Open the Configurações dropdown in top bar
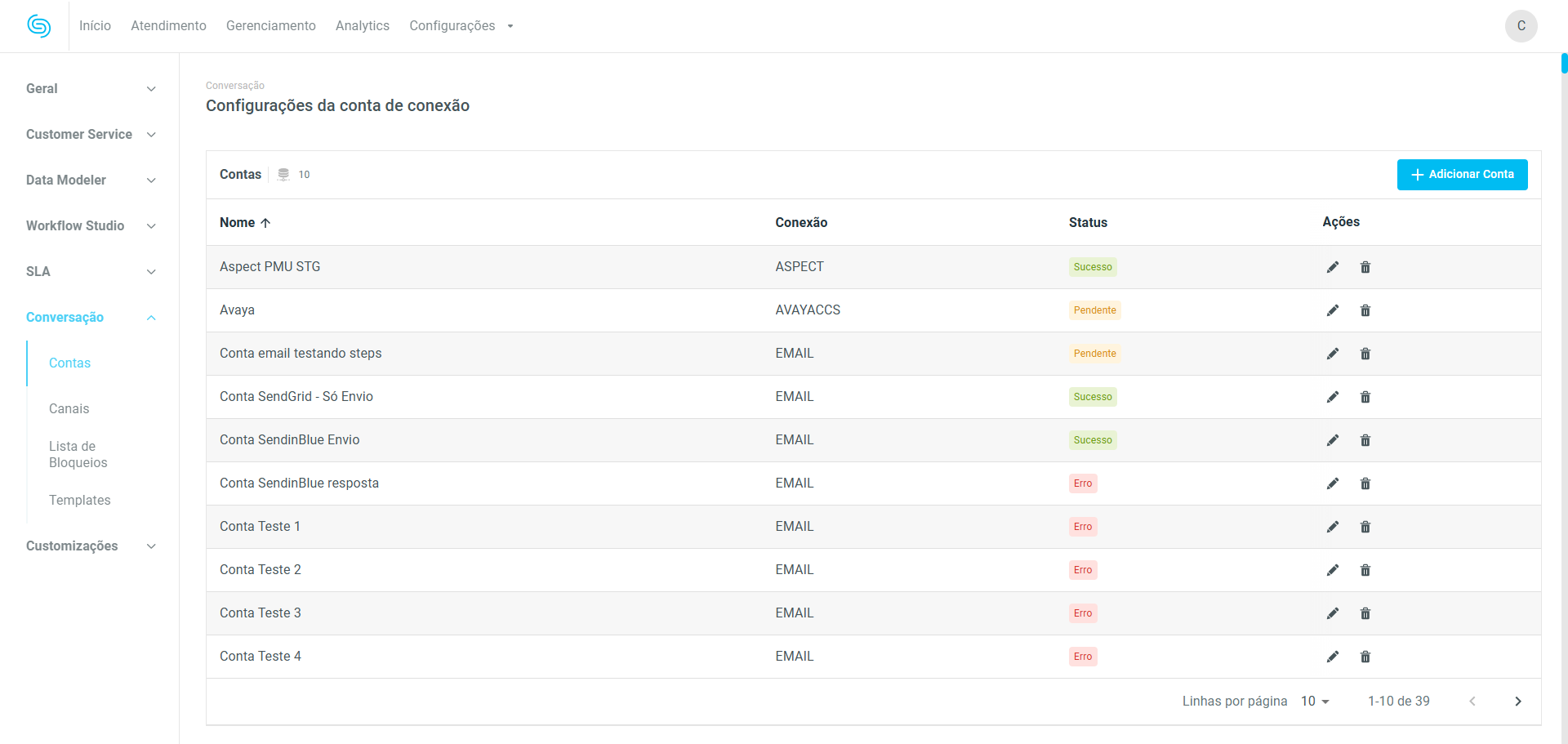The height and width of the screenshot is (744, 1568). click(x=461, y=26)
